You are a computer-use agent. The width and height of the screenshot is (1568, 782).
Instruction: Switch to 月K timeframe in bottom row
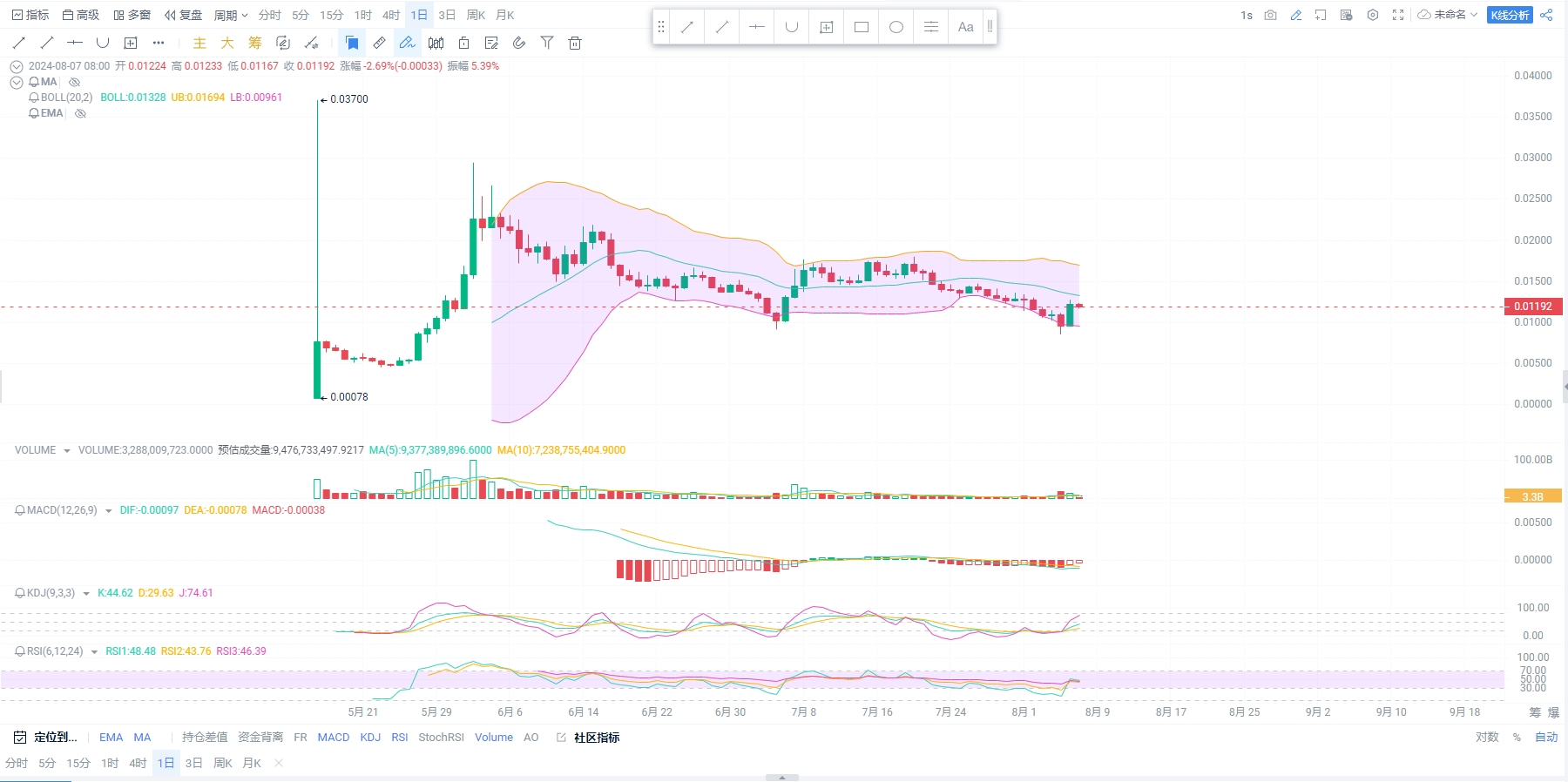(252, 764)
